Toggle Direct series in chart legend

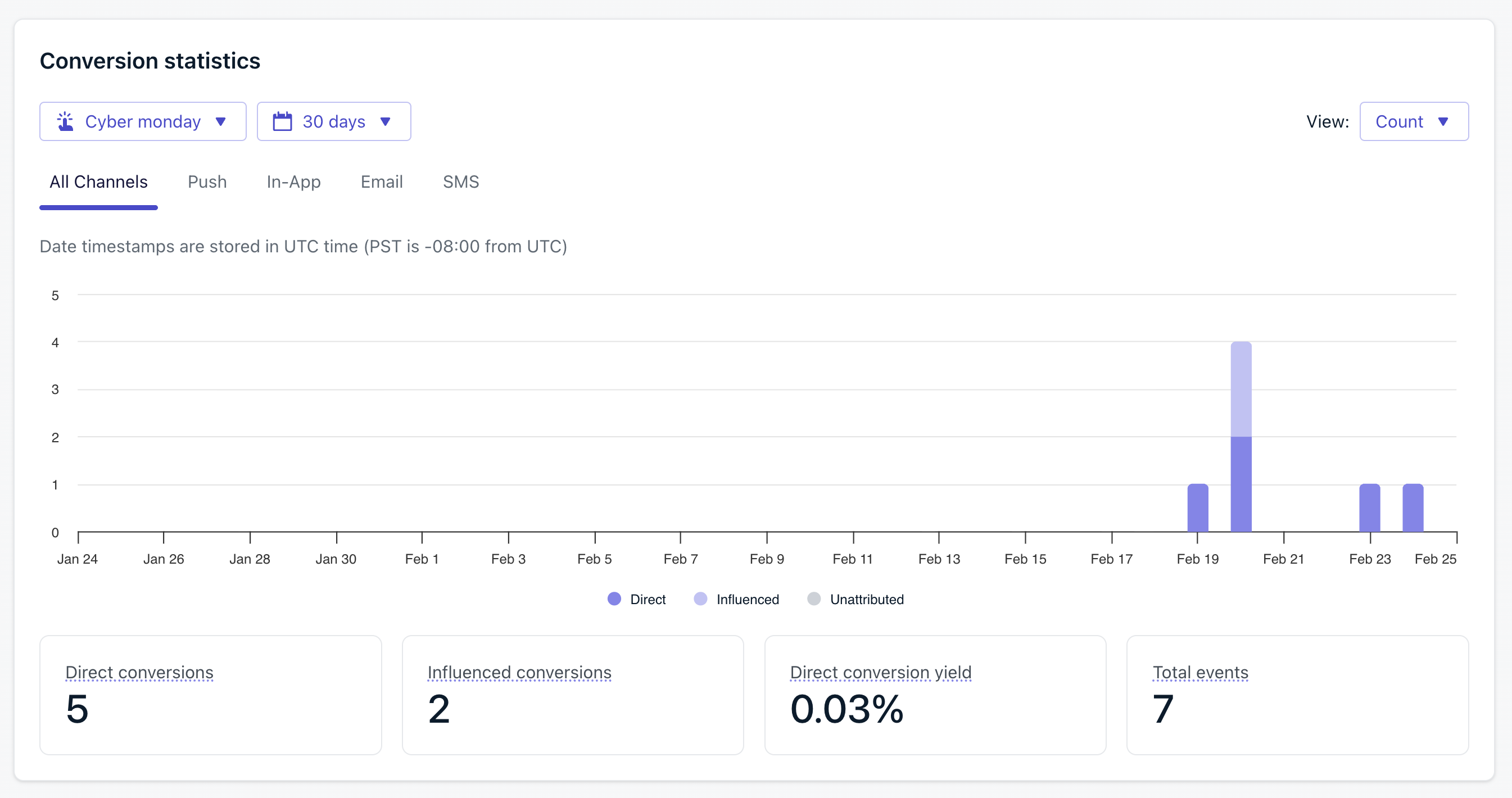pyautogui.click(x=647, y=599)
